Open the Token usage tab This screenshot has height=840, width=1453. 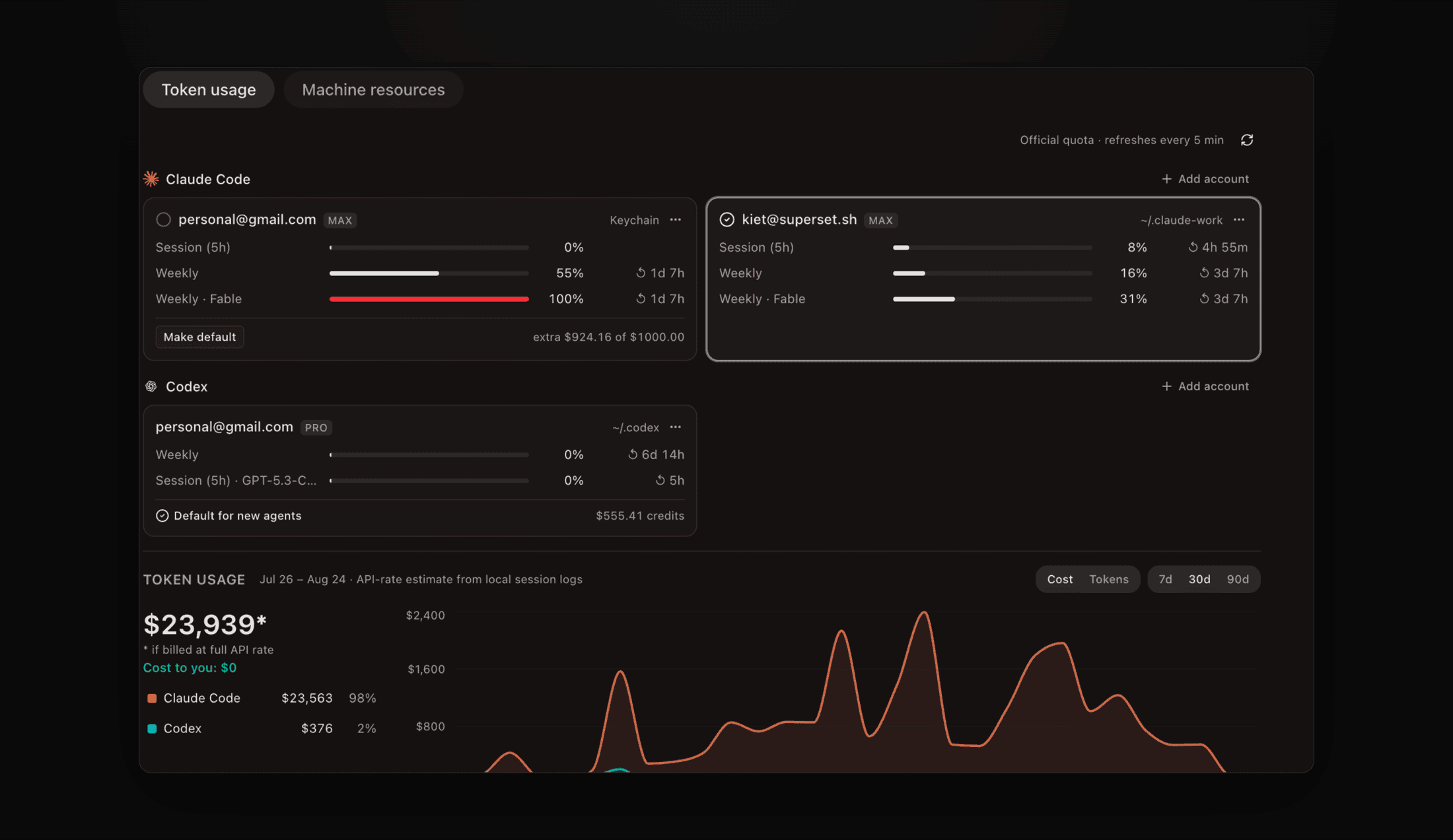click(209, 90)
